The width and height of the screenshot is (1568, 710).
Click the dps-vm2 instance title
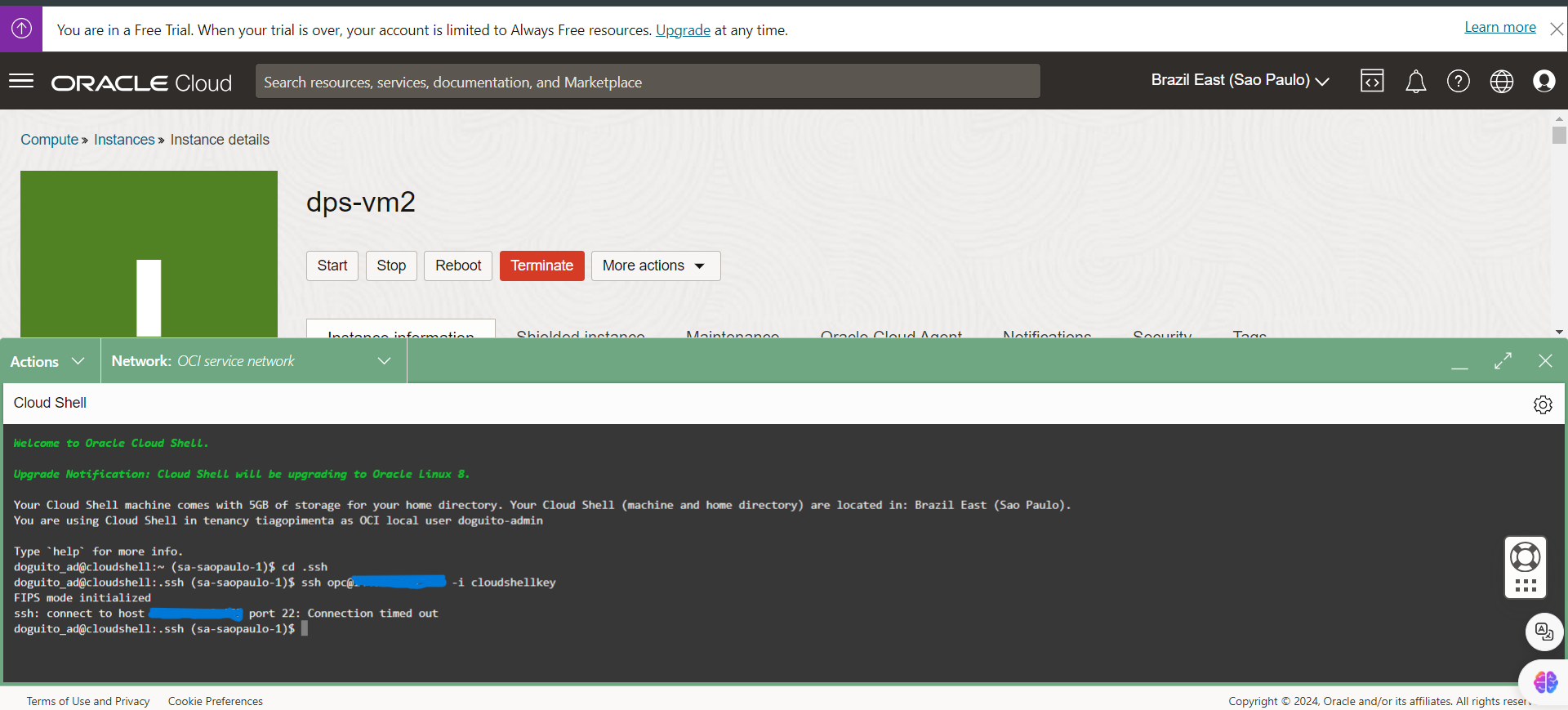pos(361,202)
